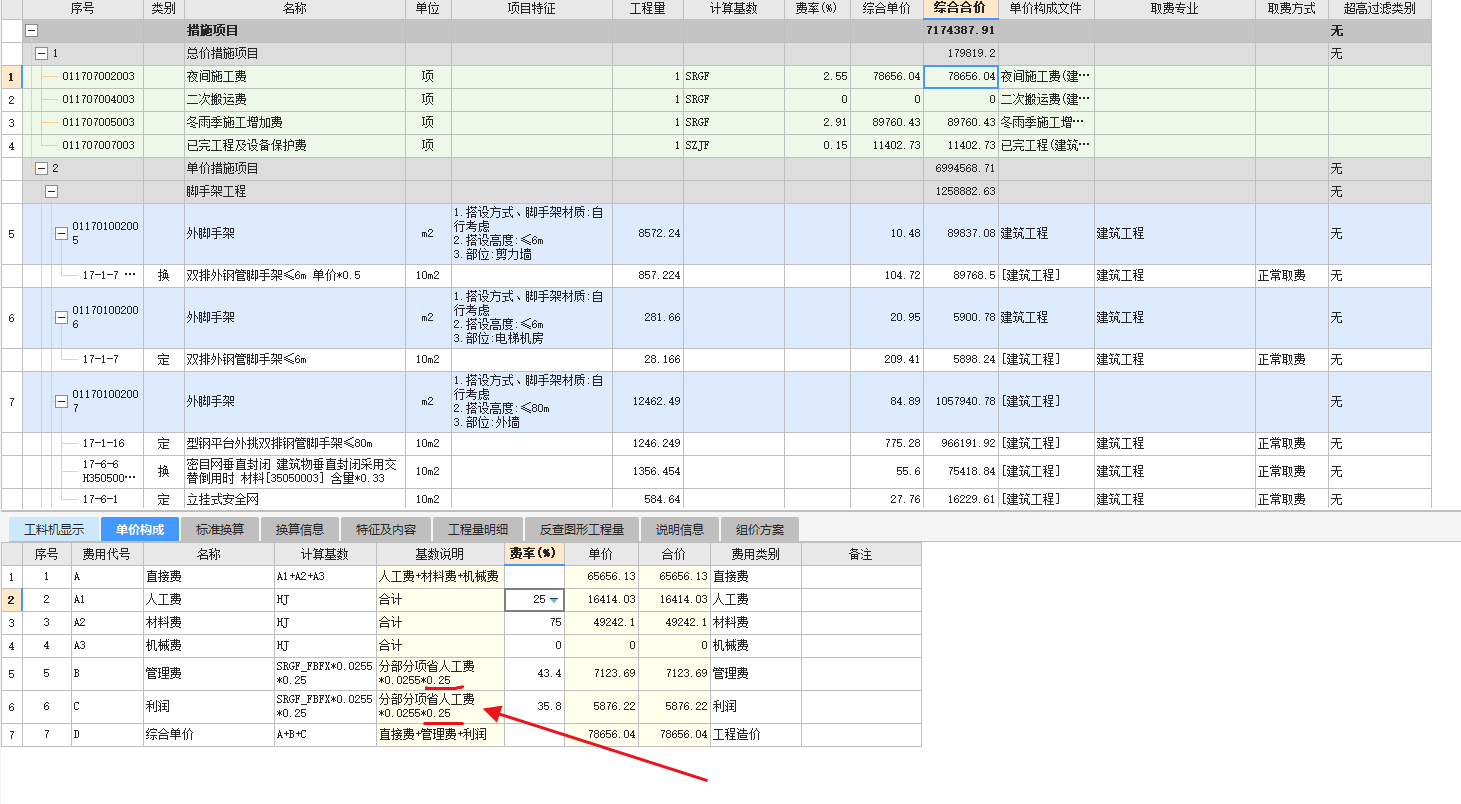The width and height of the screenshot is (1461, 804).
Task: Open the 工程量明细 tab
Action: click(x=478, y=529)
